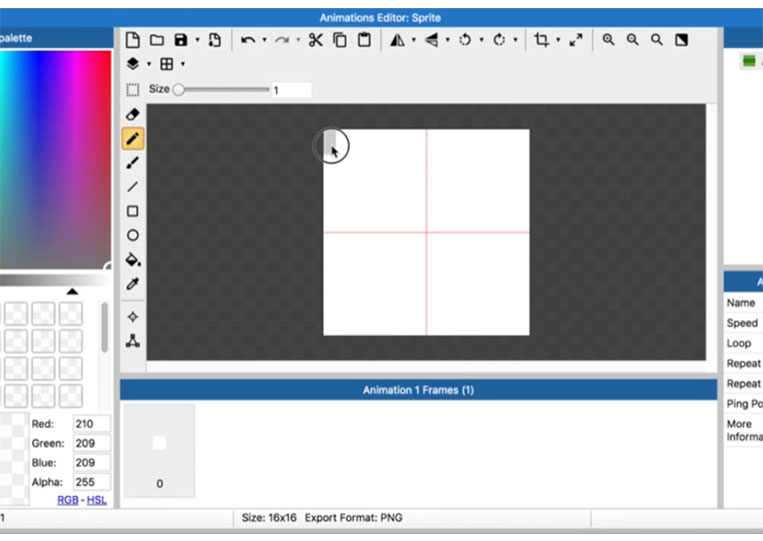763x541 pixels.
Task: Click the layers stack icon
Action: [x=132, y=64]
